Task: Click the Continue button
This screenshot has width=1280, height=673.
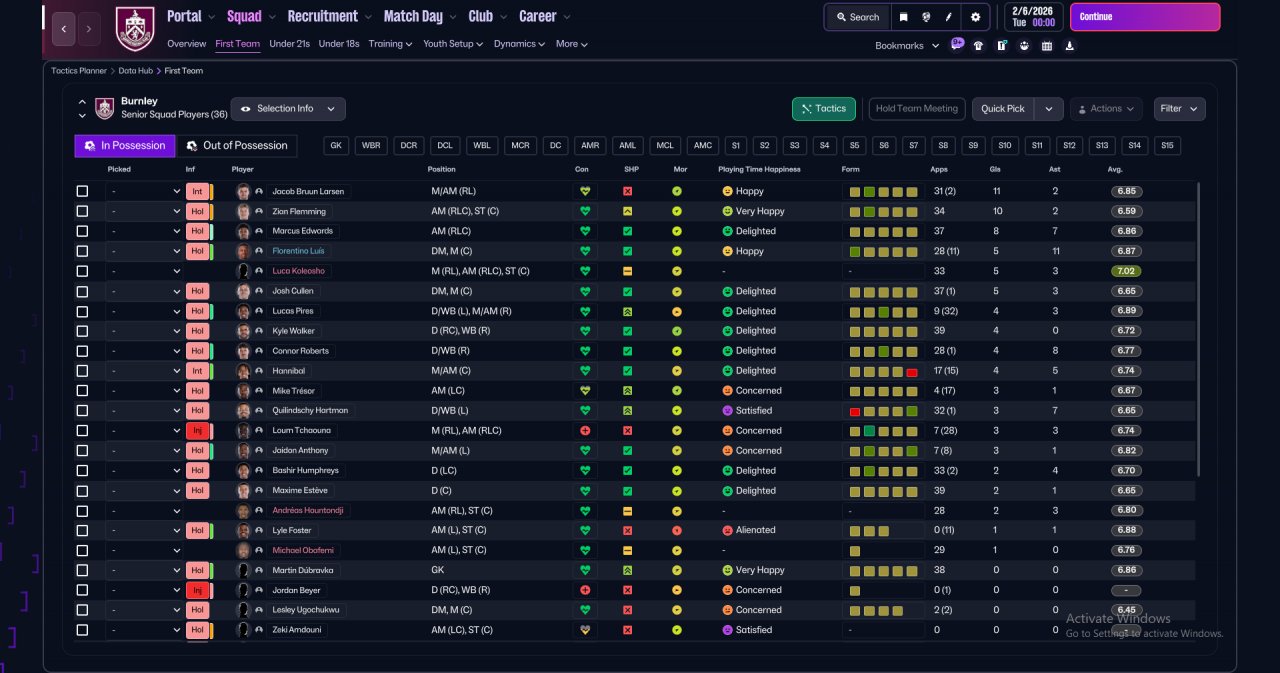Action: click(x=1145, y=17)
